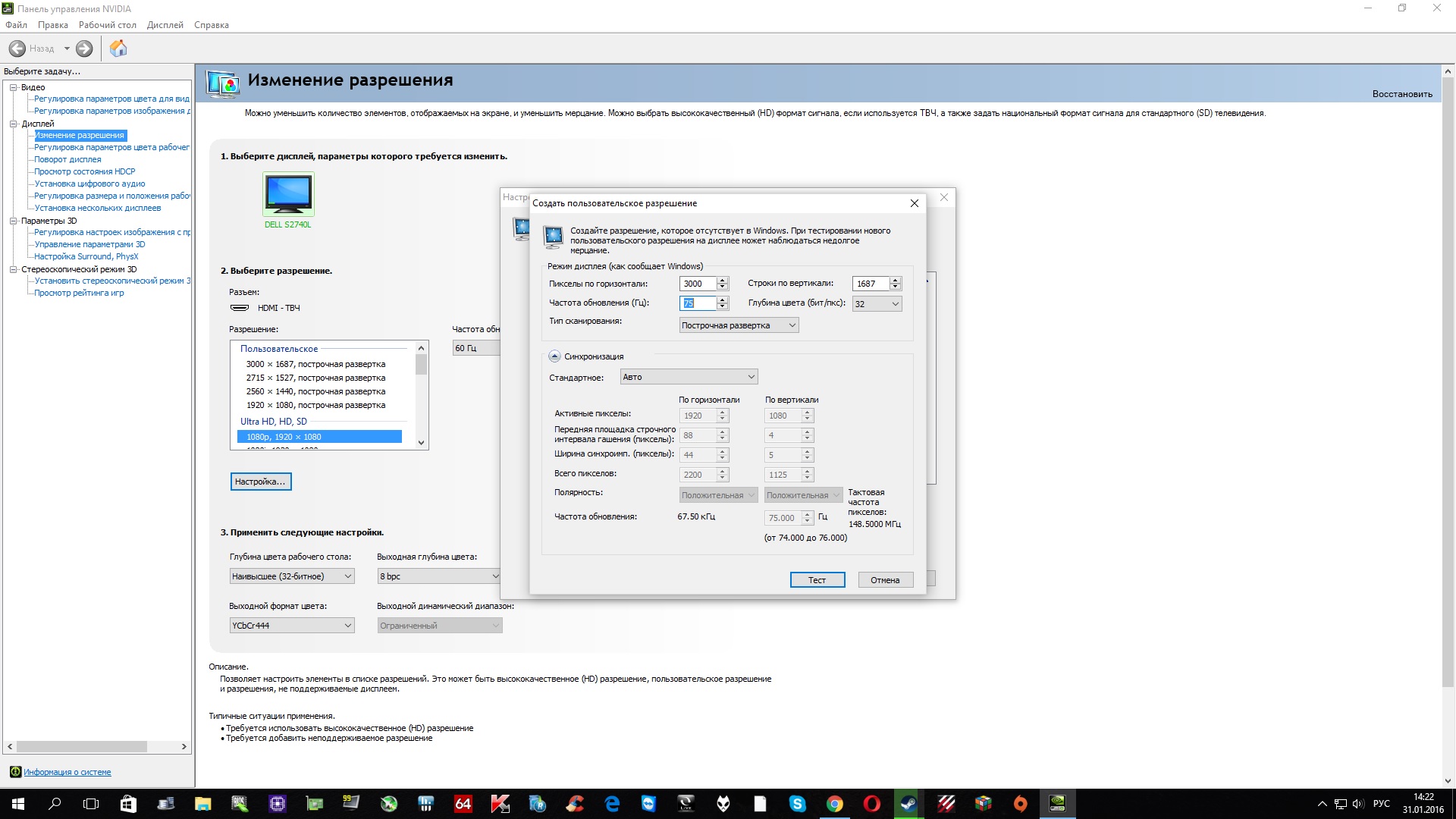1456x819 pixels.
Task: Open Google Chrome from the taskbar
Action: pos(834,804)
